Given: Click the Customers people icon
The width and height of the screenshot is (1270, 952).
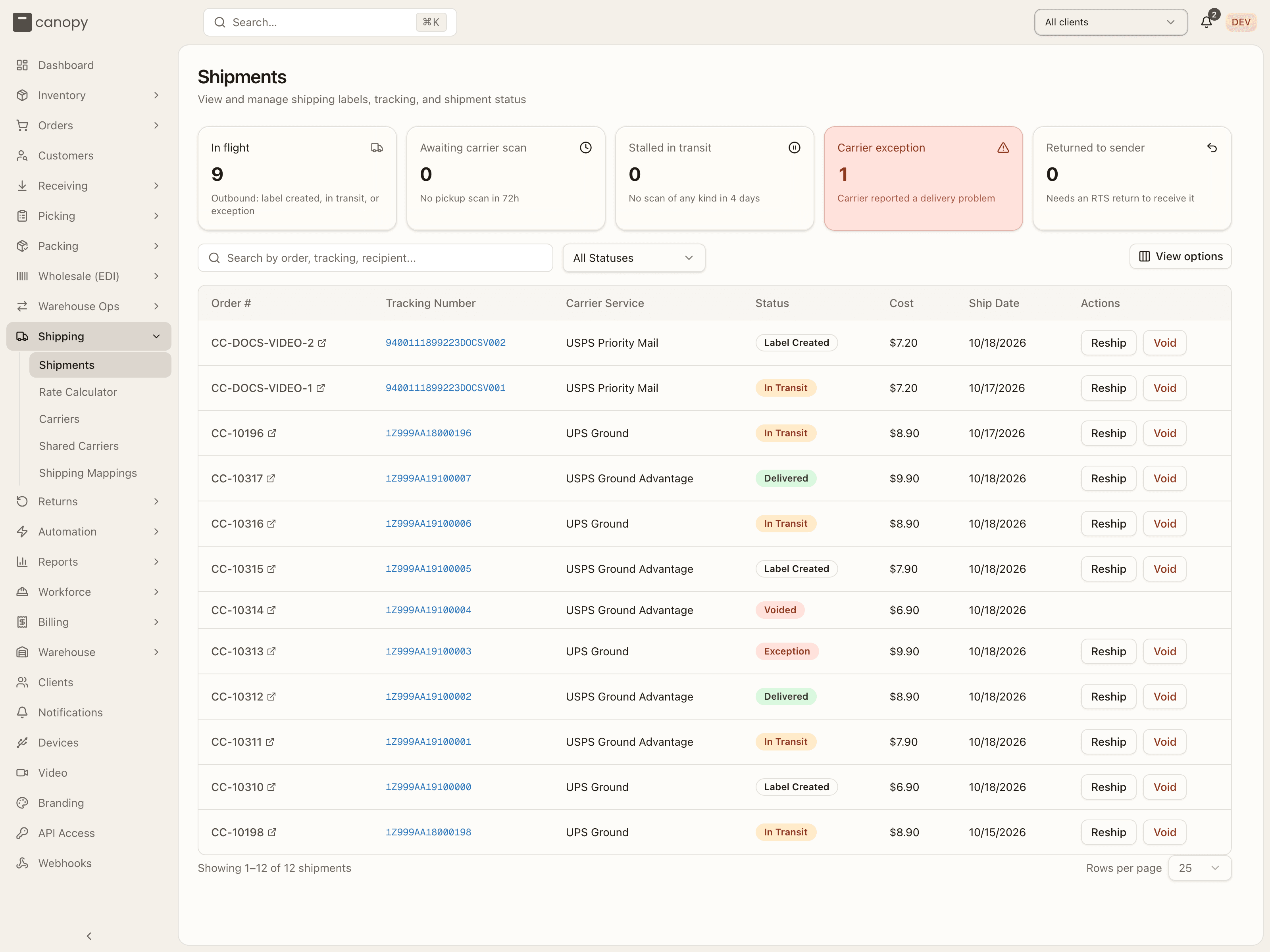Looking at the screenshot, I should pyautogui.click(x=22, y=155).
